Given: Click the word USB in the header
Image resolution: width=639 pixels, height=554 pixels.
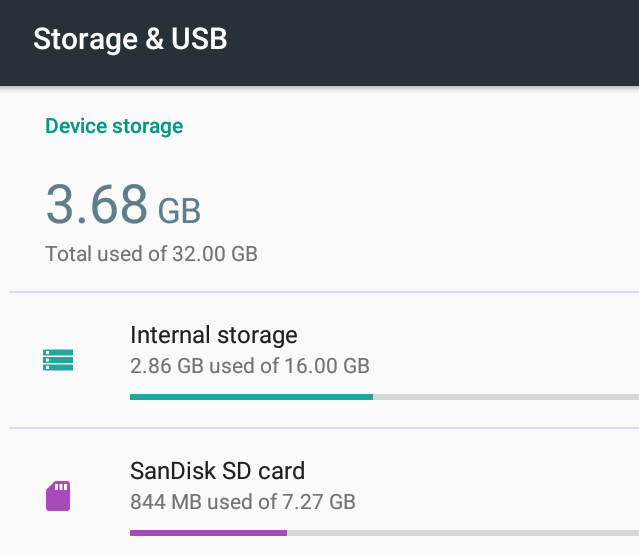Looking at the screenshot, I should 199,39.
